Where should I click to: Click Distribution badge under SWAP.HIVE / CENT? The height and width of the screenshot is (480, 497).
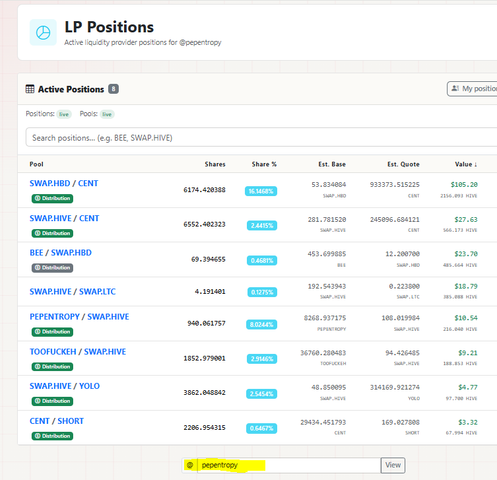(x=52, y=233)
